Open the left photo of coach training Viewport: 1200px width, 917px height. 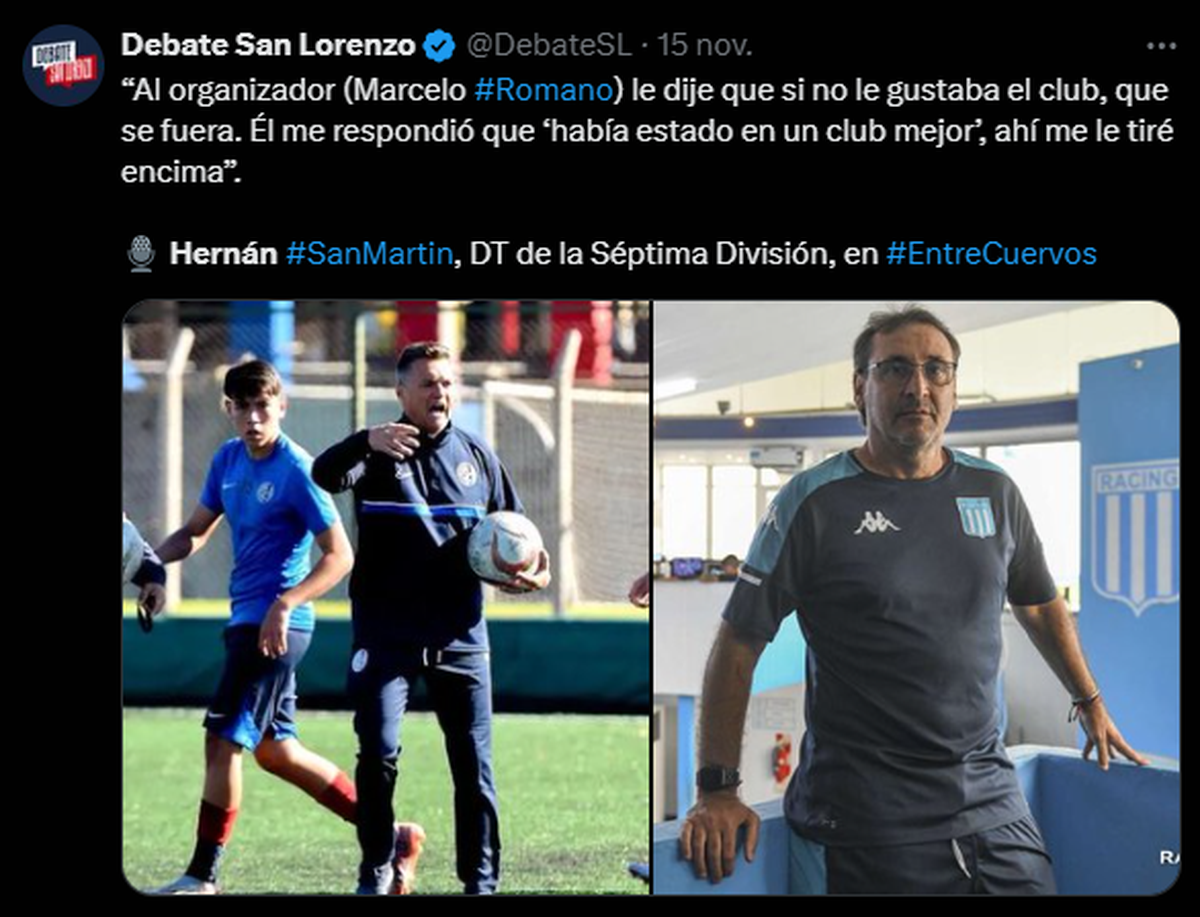[386, 597]
